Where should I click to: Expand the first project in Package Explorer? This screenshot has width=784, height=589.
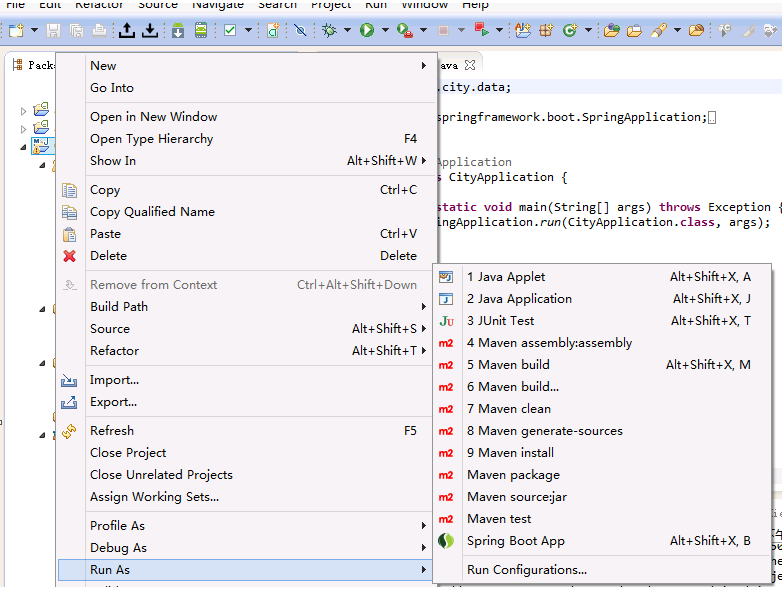(23, 111)
